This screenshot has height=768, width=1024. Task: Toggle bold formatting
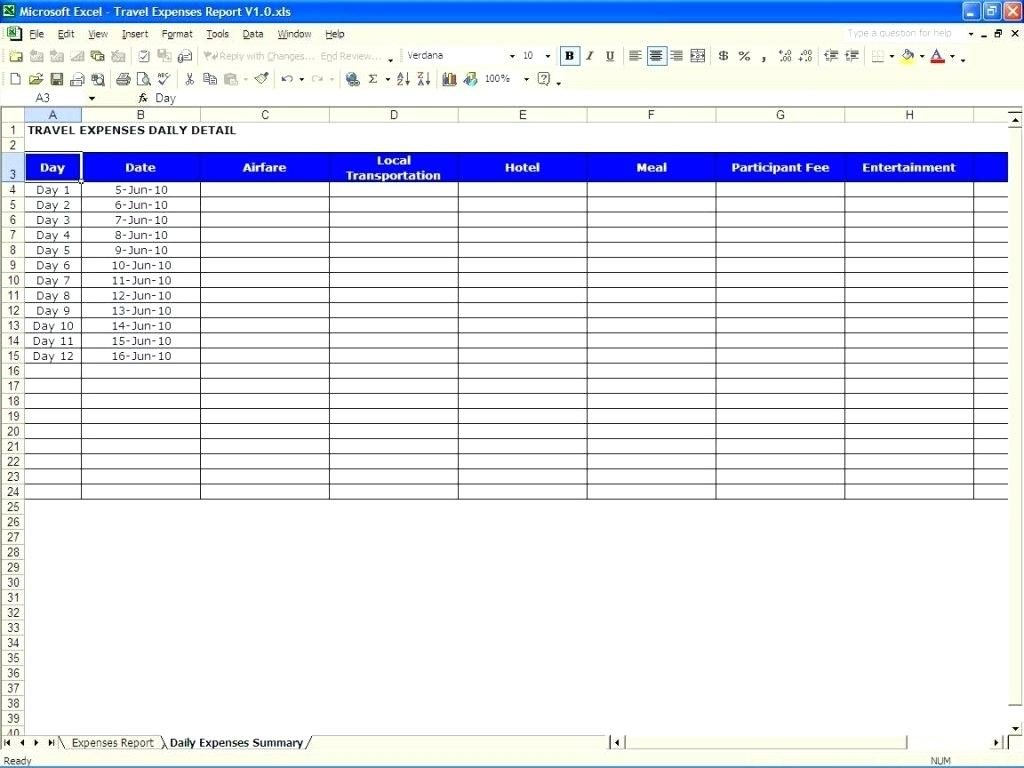569,56
